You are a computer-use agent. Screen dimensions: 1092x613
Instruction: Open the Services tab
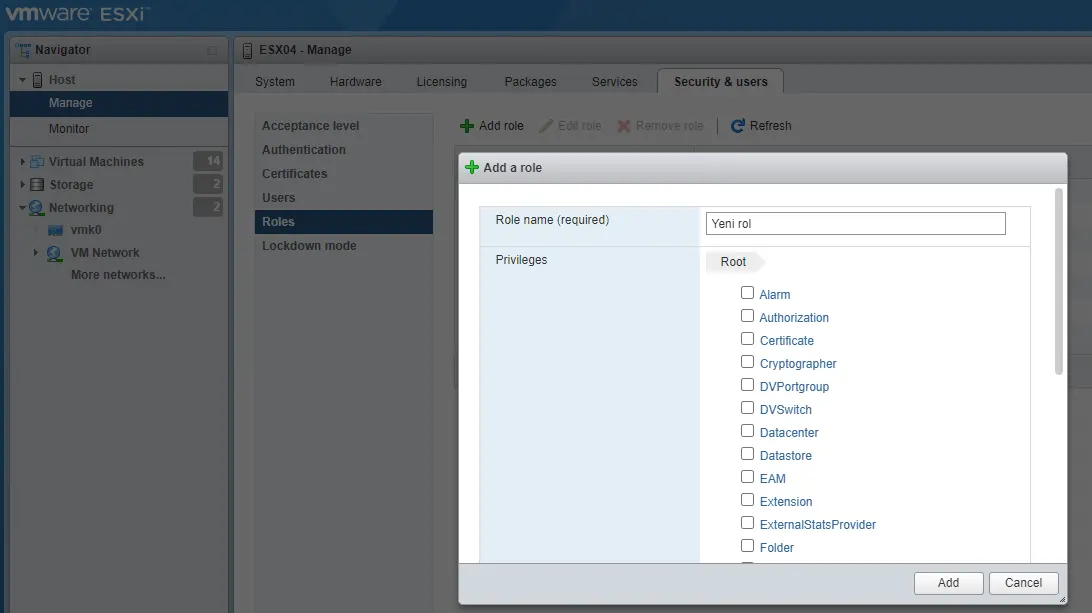click(614, 82)
